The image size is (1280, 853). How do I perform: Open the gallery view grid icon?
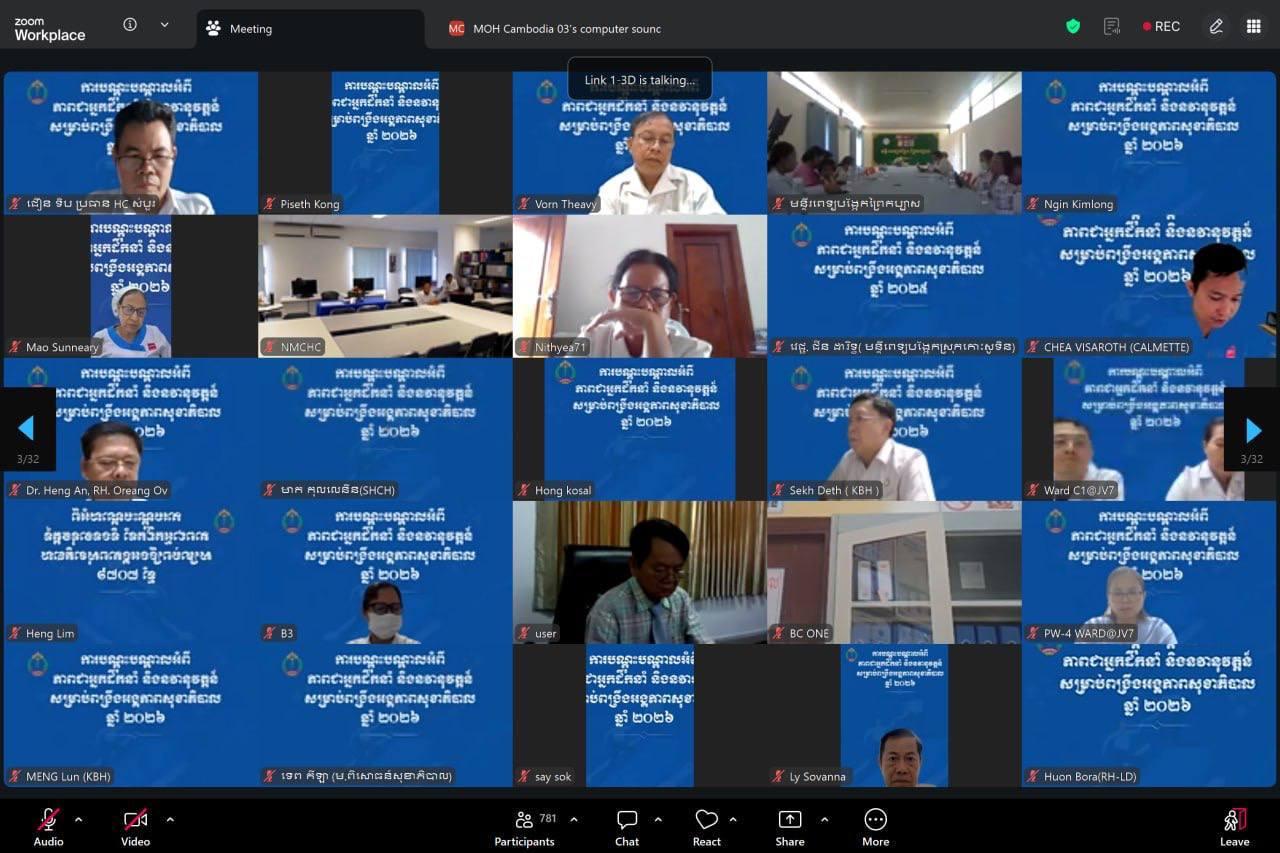(1253, 27)
